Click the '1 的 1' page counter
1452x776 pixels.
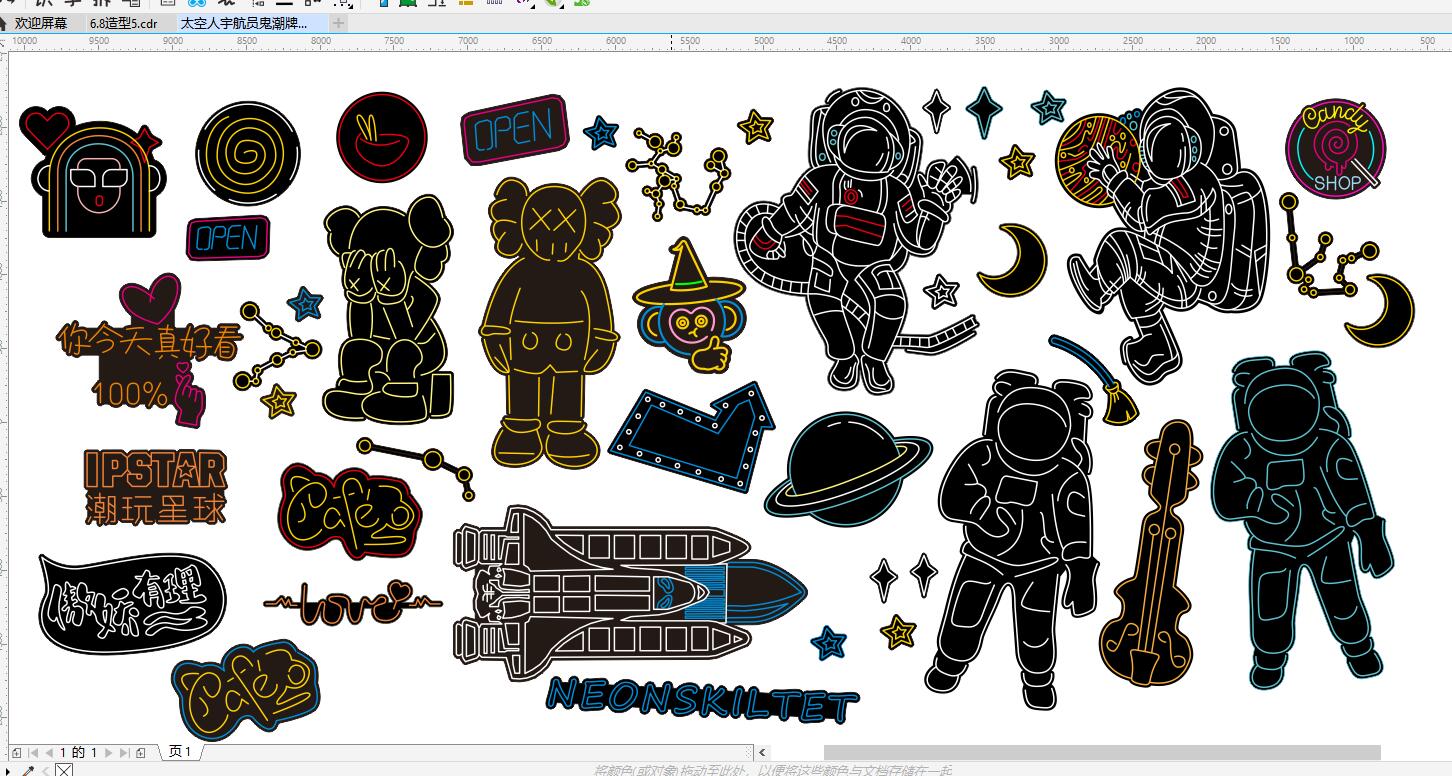coord(79,752)
